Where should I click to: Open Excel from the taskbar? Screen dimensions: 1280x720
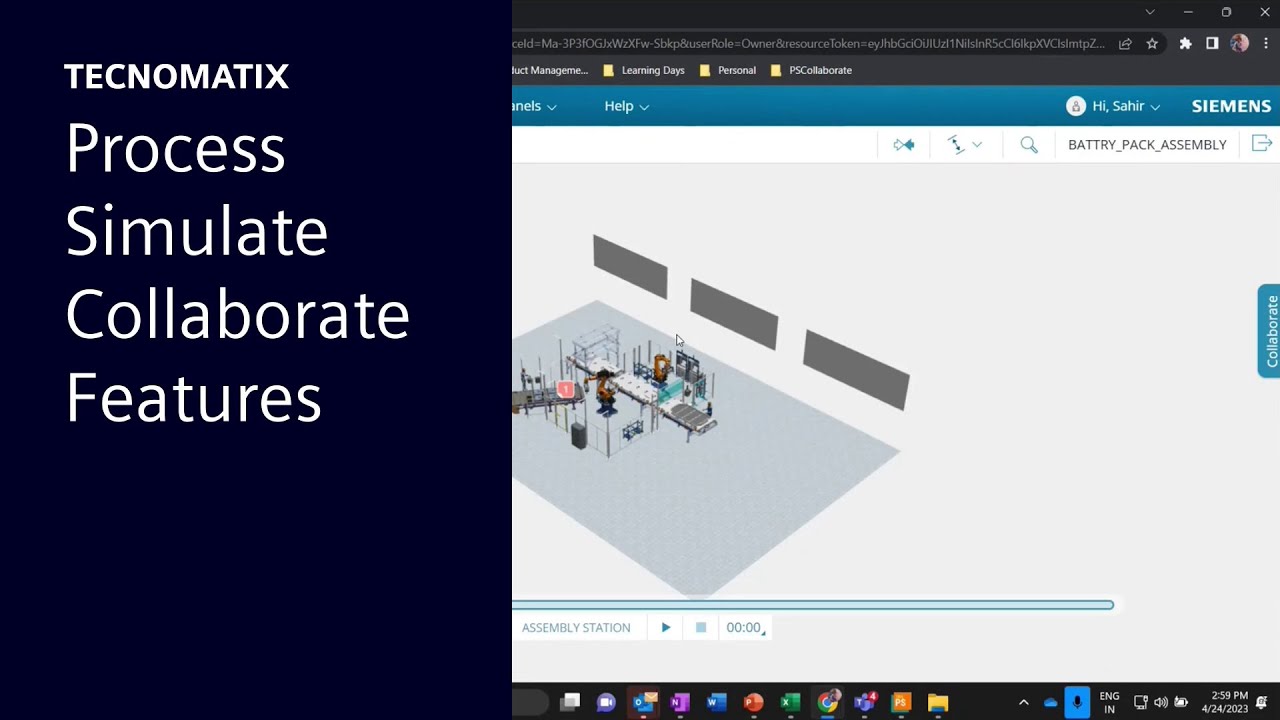click(x=790, y=702)
